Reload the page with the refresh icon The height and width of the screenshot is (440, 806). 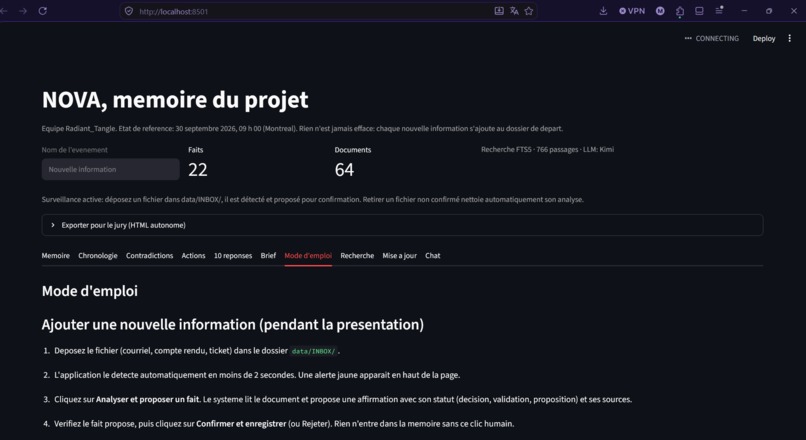pos(43,11)
